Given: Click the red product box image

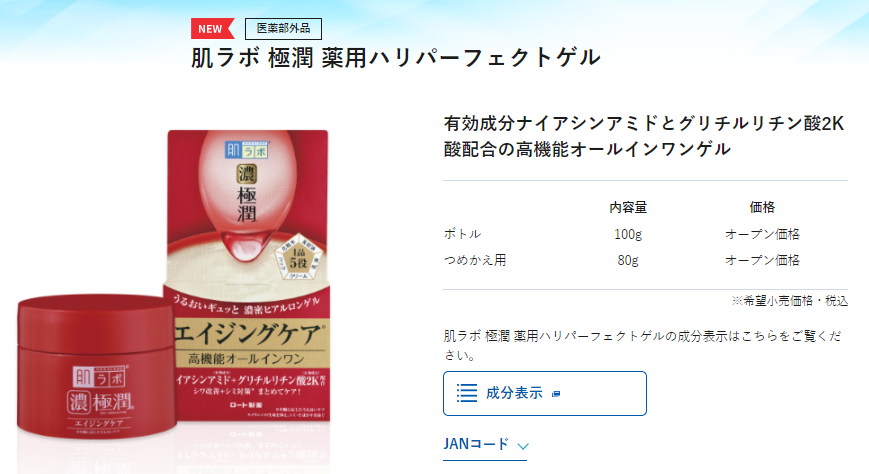Looking at the screenshot, I should (x=247, y=276).
